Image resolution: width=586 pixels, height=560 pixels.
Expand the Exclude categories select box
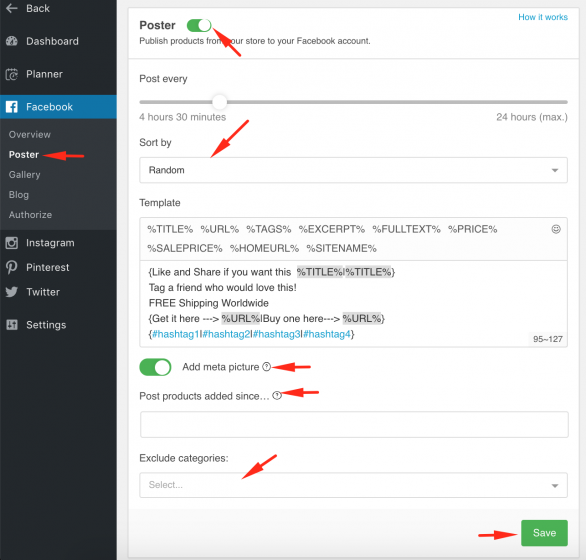[353, 485]
